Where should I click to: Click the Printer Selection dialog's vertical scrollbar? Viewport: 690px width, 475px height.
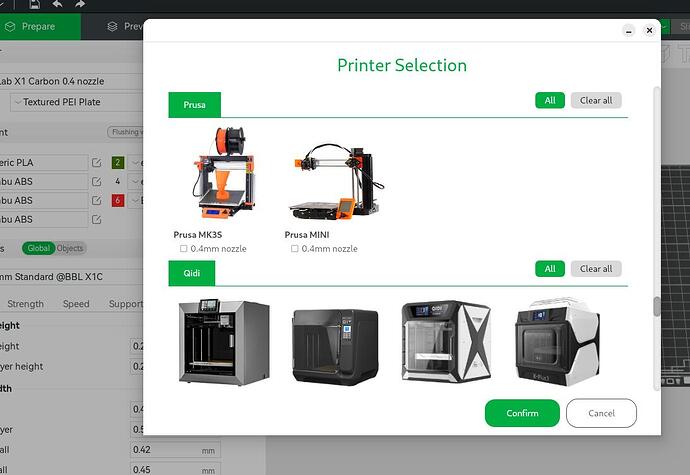tap(656, 306)
